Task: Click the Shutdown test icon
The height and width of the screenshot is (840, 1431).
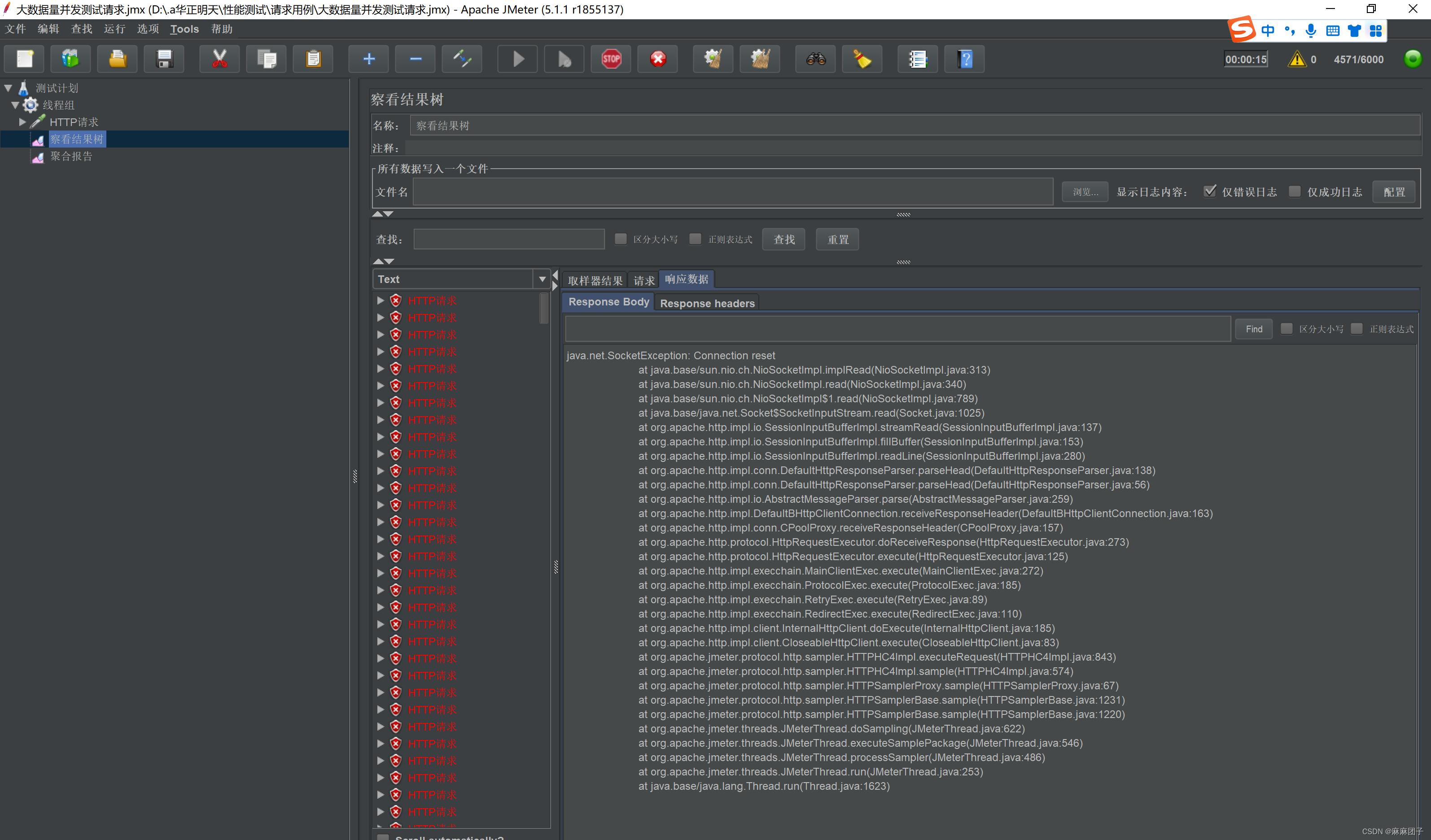Action: click(x=657, y=58)
